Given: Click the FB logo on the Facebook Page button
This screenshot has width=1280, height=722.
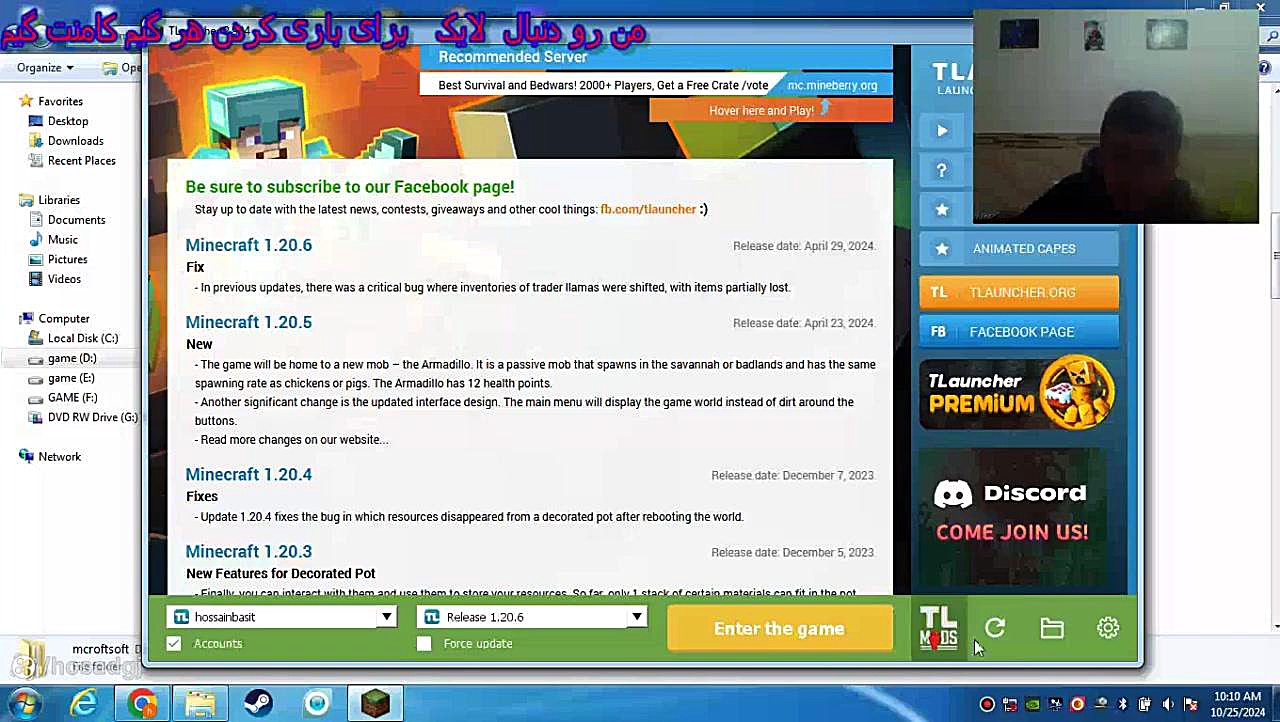Looking at the screenshot, I should [939, 332].
